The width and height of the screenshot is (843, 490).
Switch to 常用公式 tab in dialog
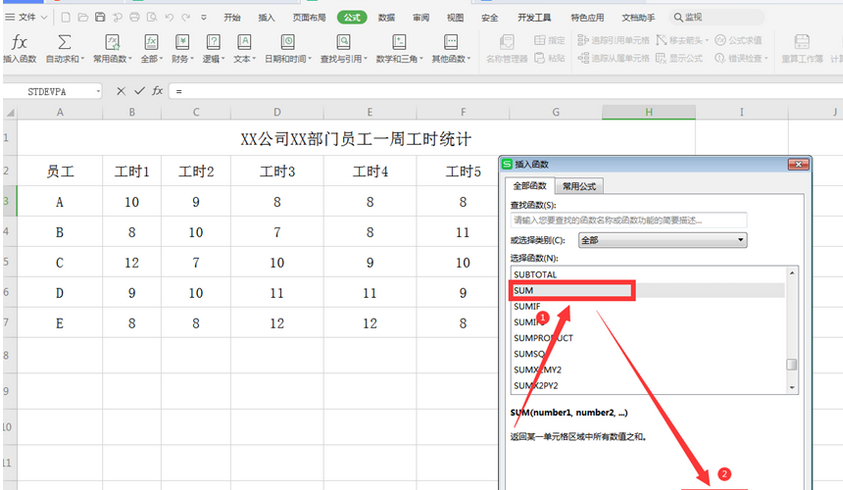(579, 186)
